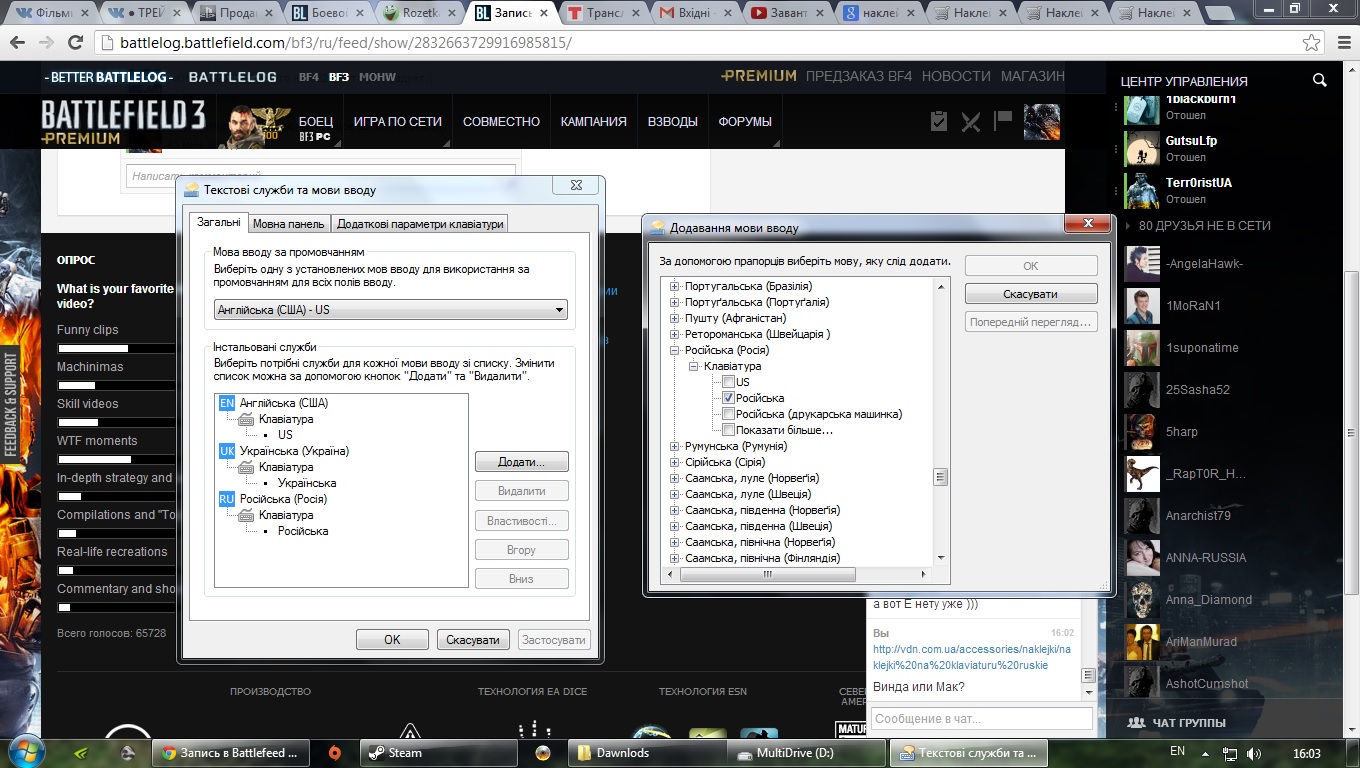Click the Chrome back arrow

(x=18, y=43)
